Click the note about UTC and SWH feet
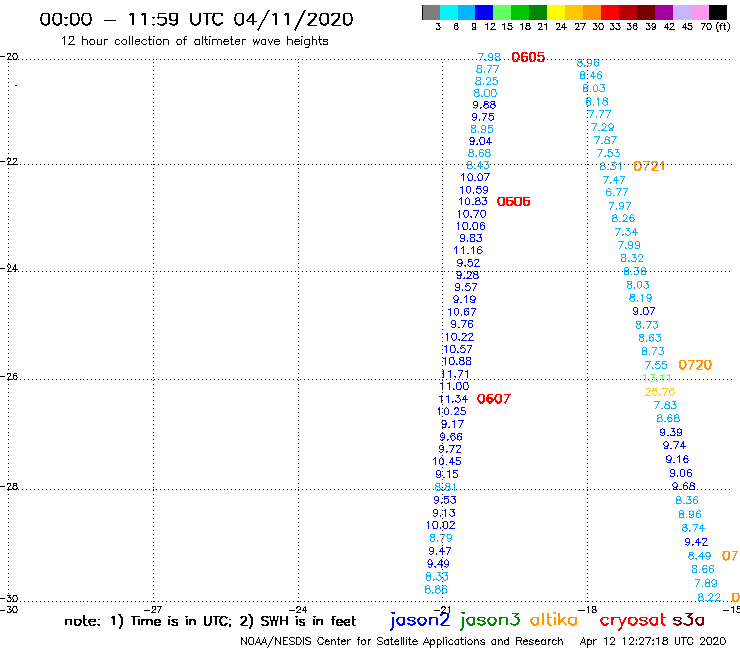740x650 pixels. [x=210, y=621]
